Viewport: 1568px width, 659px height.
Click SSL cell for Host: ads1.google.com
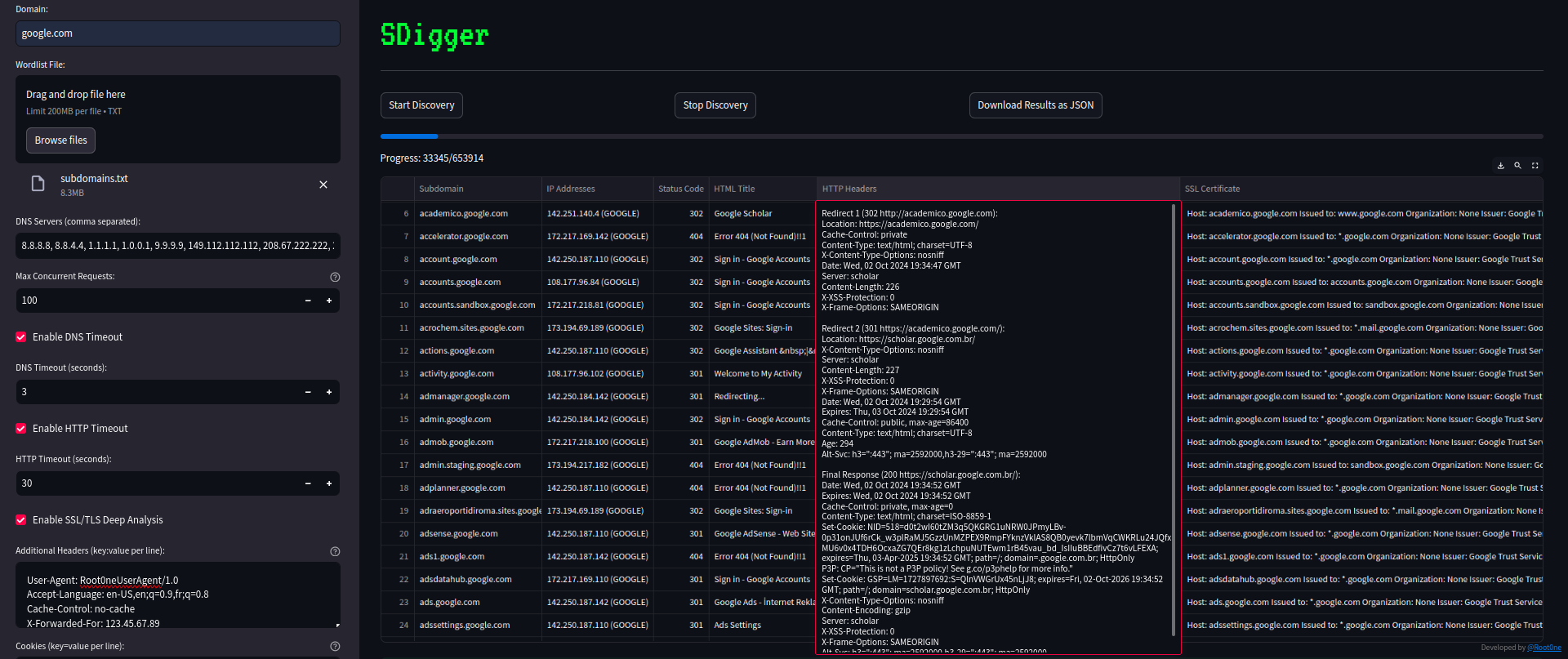pos(1363,556)
